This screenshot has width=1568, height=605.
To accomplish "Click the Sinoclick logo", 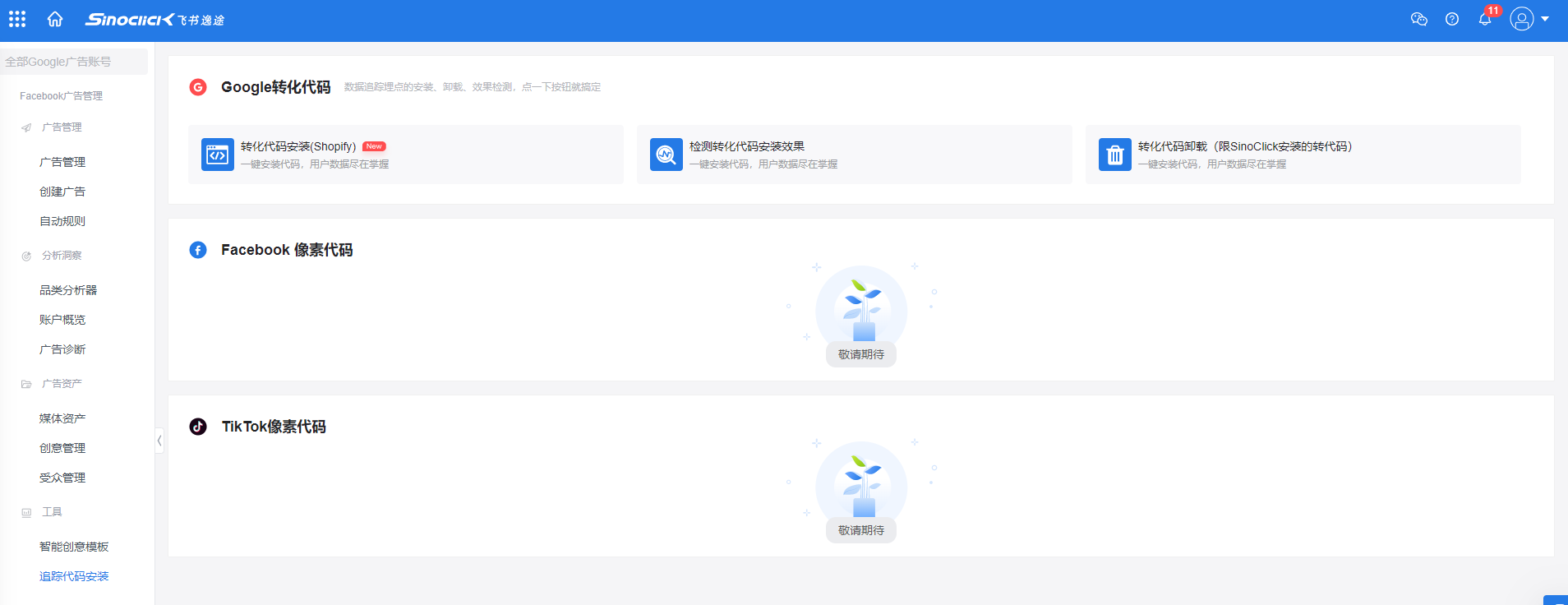I will (x=154, y=20).
